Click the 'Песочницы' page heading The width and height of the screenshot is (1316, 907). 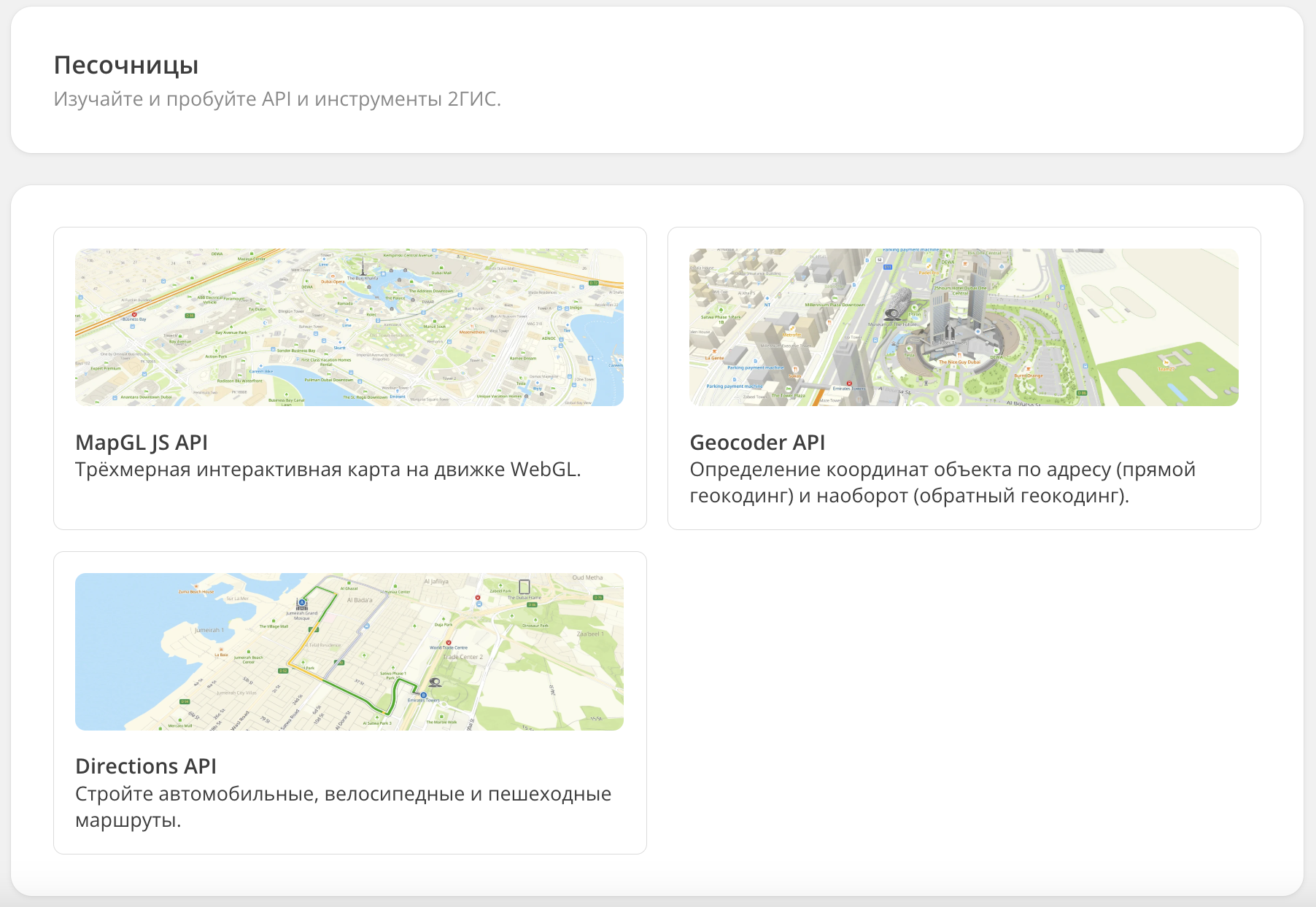(126, 65)
